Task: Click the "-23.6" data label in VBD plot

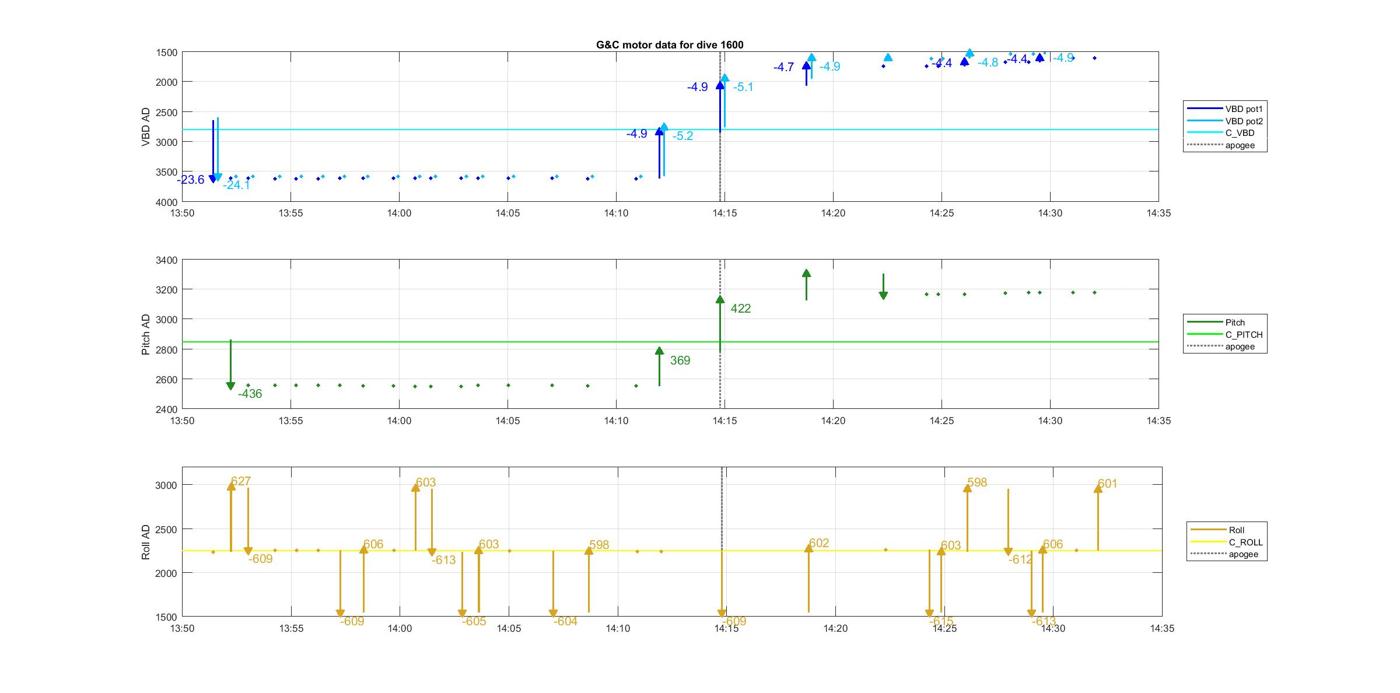Action: [x=191, y=180]
